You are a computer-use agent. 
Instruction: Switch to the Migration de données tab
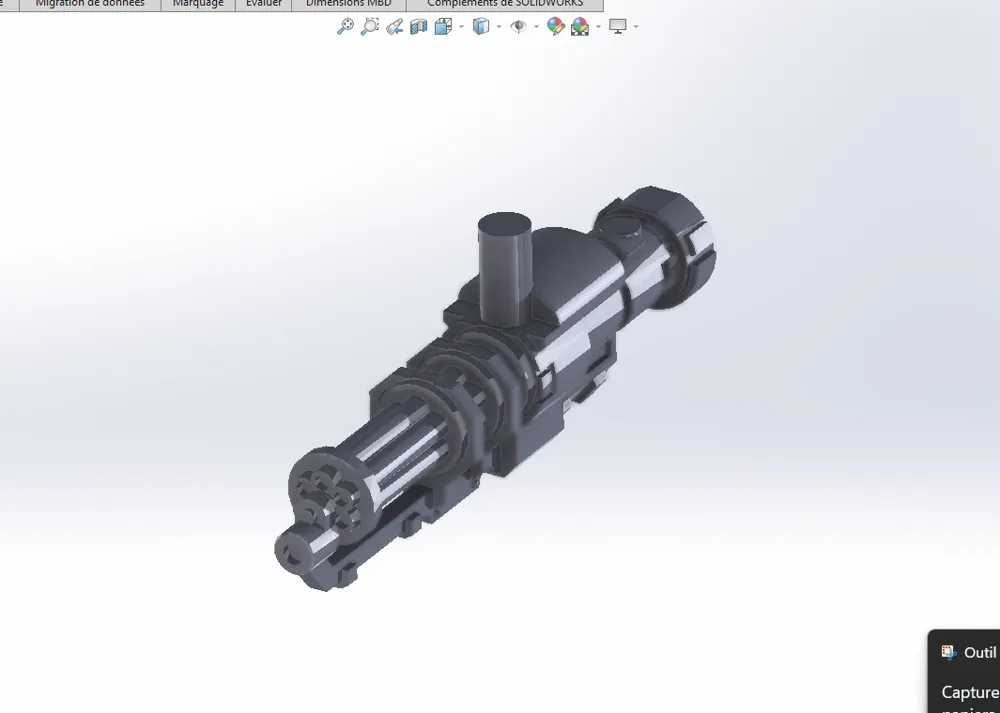coord(90,4)
